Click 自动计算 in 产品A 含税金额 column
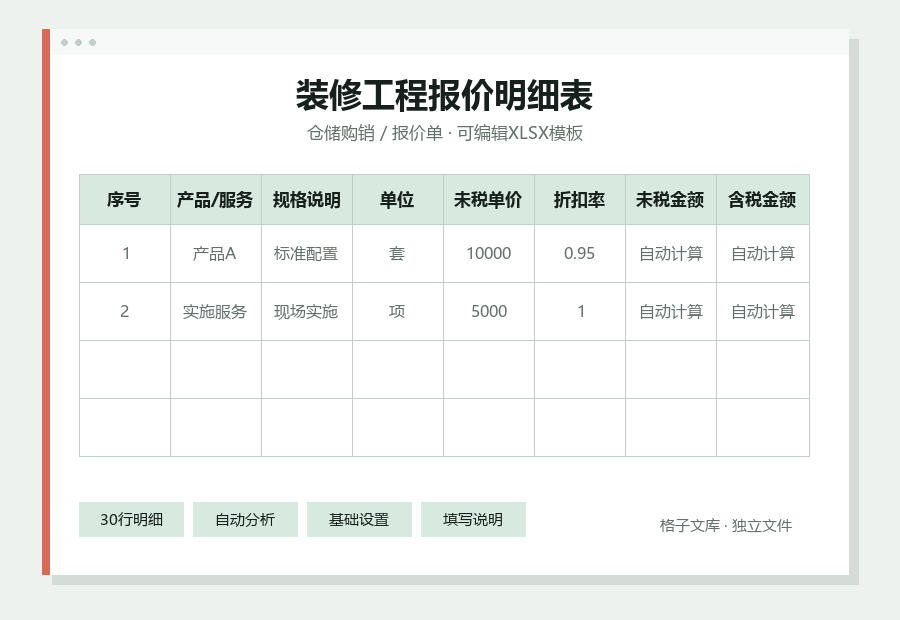Image resolution: width=900 pixels, height=620 pixels. (763, 253)
